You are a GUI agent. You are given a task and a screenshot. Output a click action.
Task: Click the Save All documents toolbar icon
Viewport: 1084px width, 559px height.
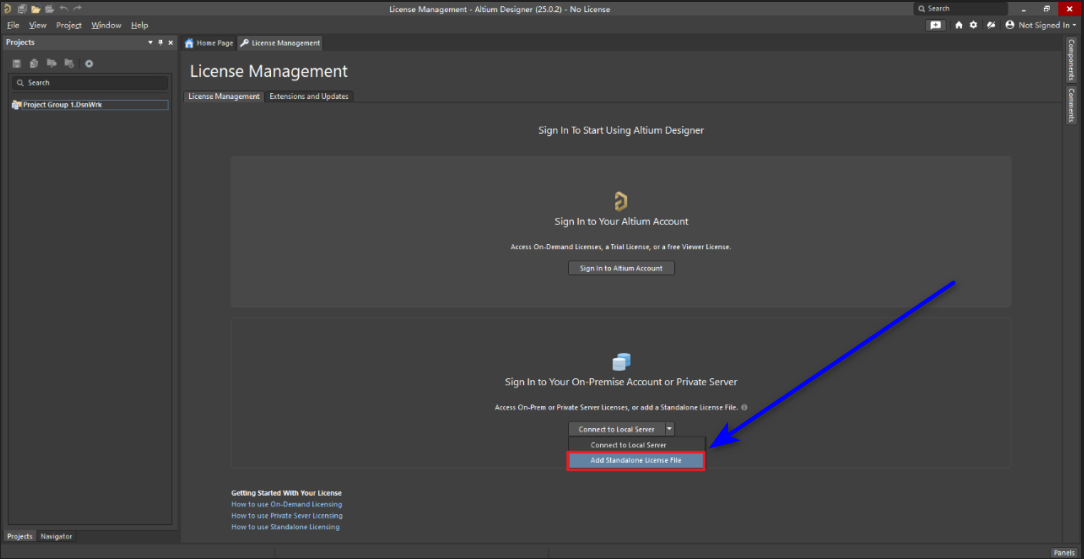click(21, 8)
